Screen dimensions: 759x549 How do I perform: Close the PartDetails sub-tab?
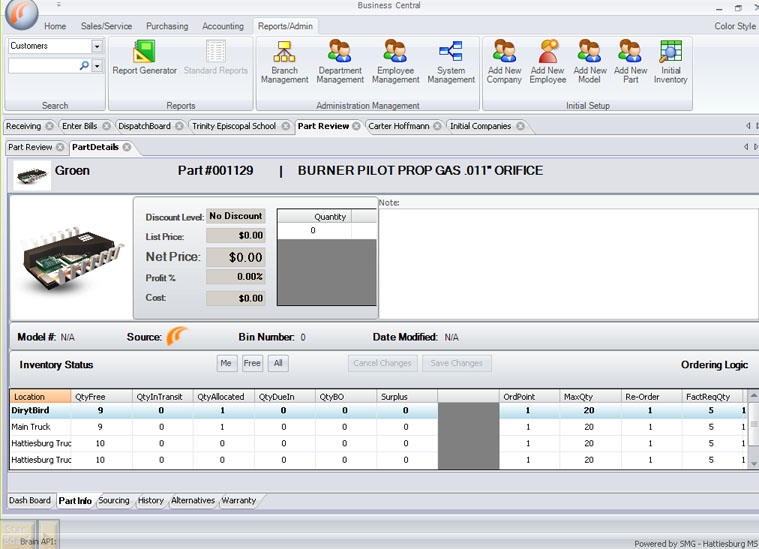click(126, 147)
